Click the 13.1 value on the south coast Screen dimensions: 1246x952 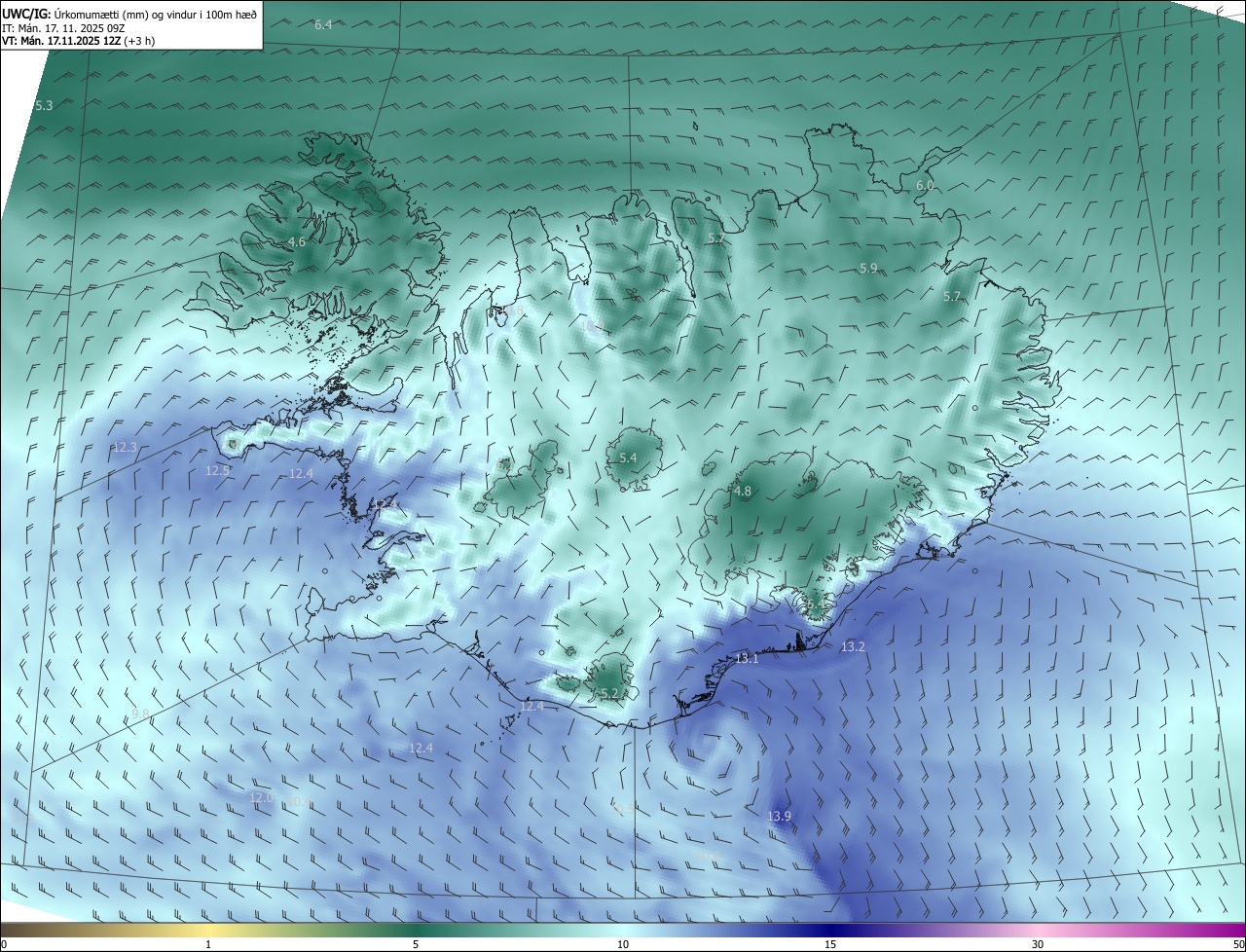point(747,659)
